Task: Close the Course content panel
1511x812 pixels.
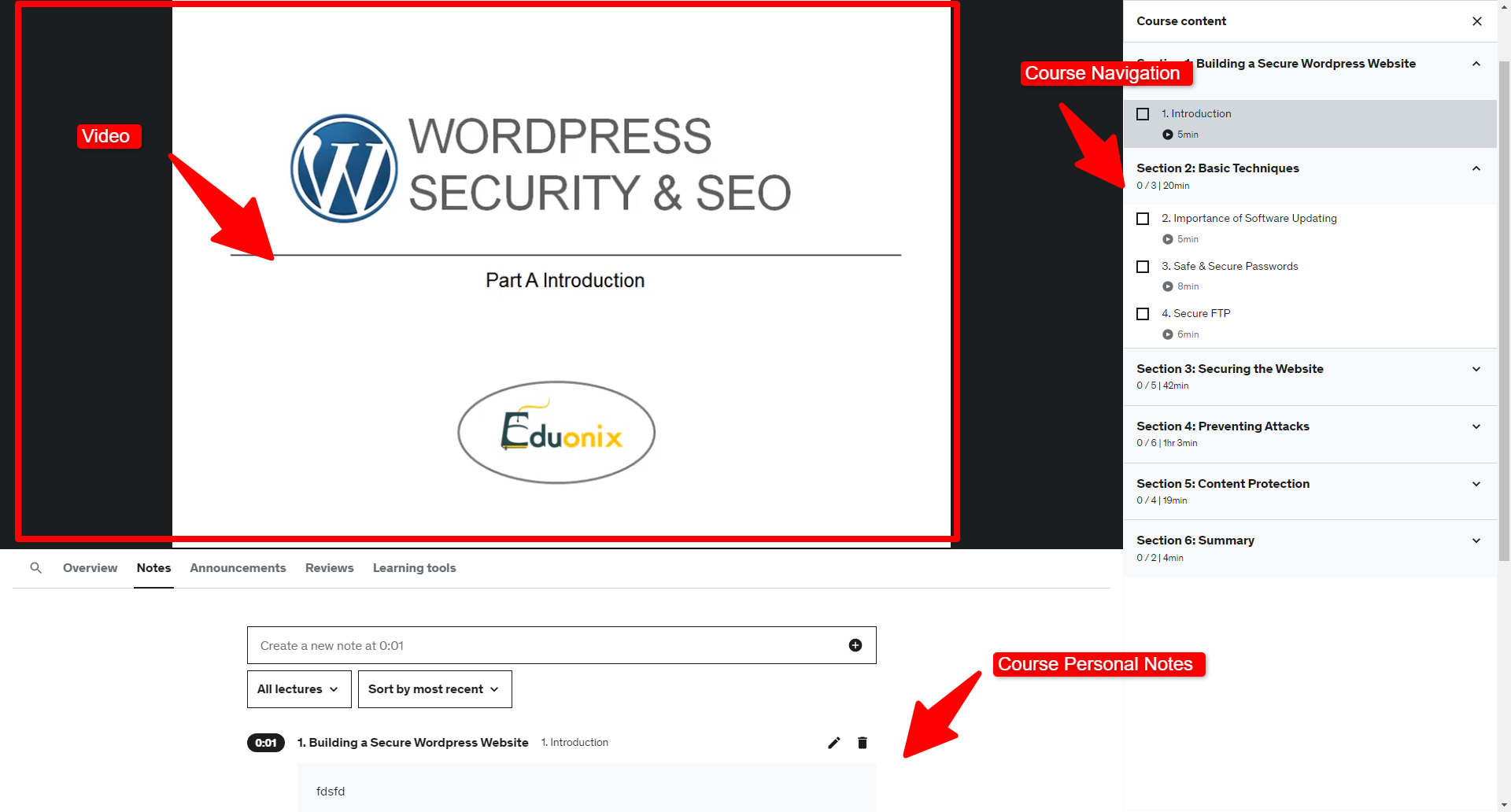Action: [x=1477, y=21]
